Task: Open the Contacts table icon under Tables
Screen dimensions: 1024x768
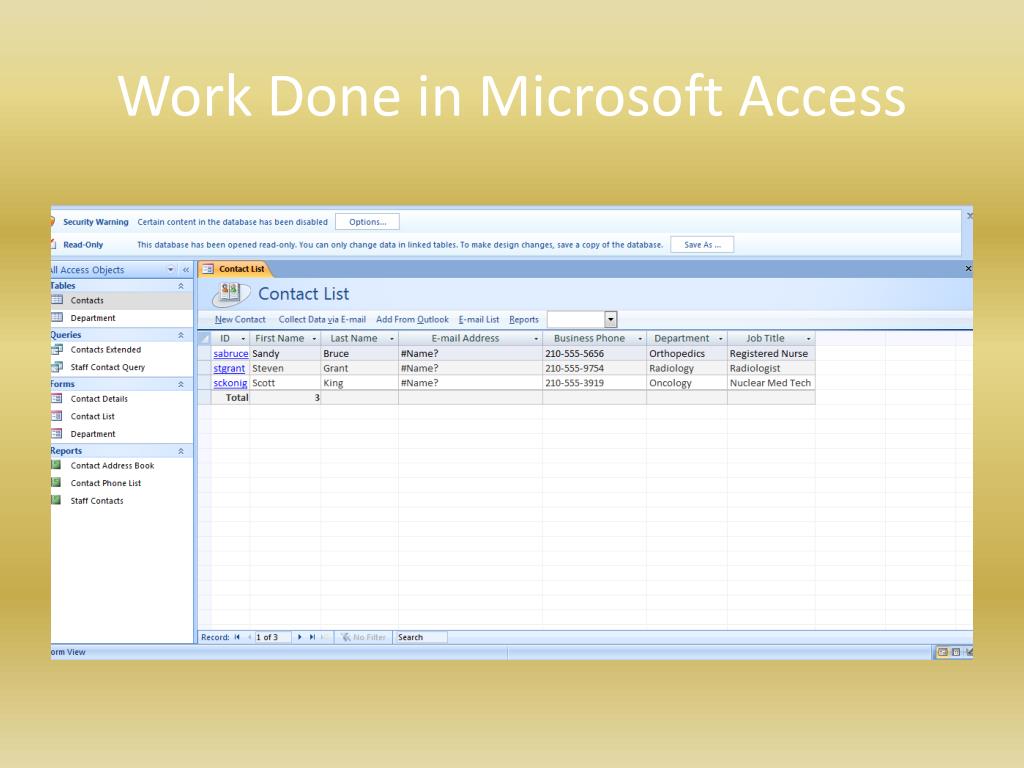Action: [x=57, y=300]
